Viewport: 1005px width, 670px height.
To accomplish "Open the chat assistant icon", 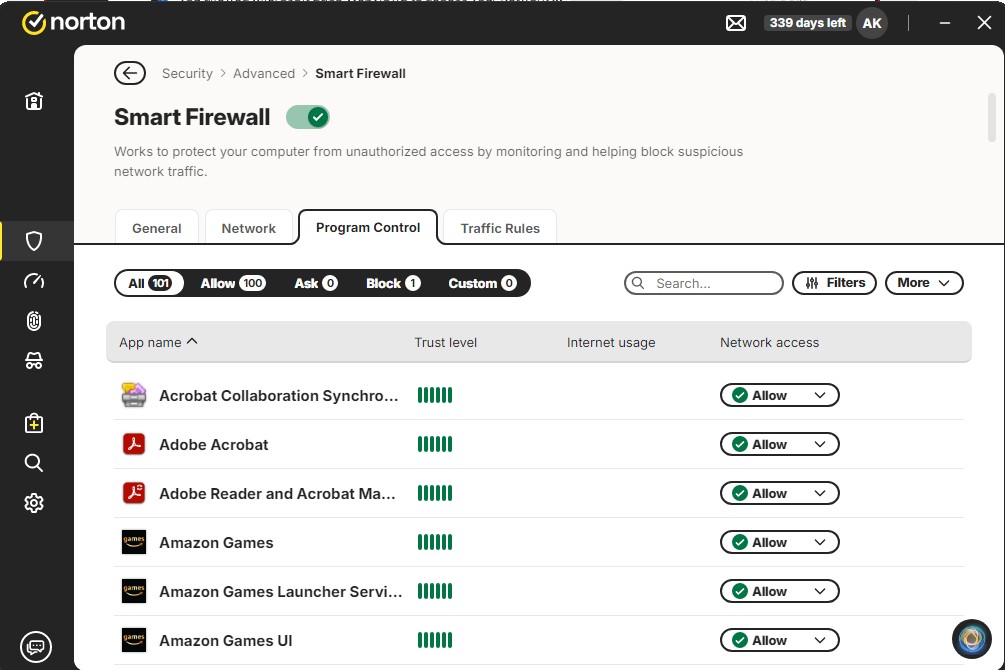I will coord(36,646).
